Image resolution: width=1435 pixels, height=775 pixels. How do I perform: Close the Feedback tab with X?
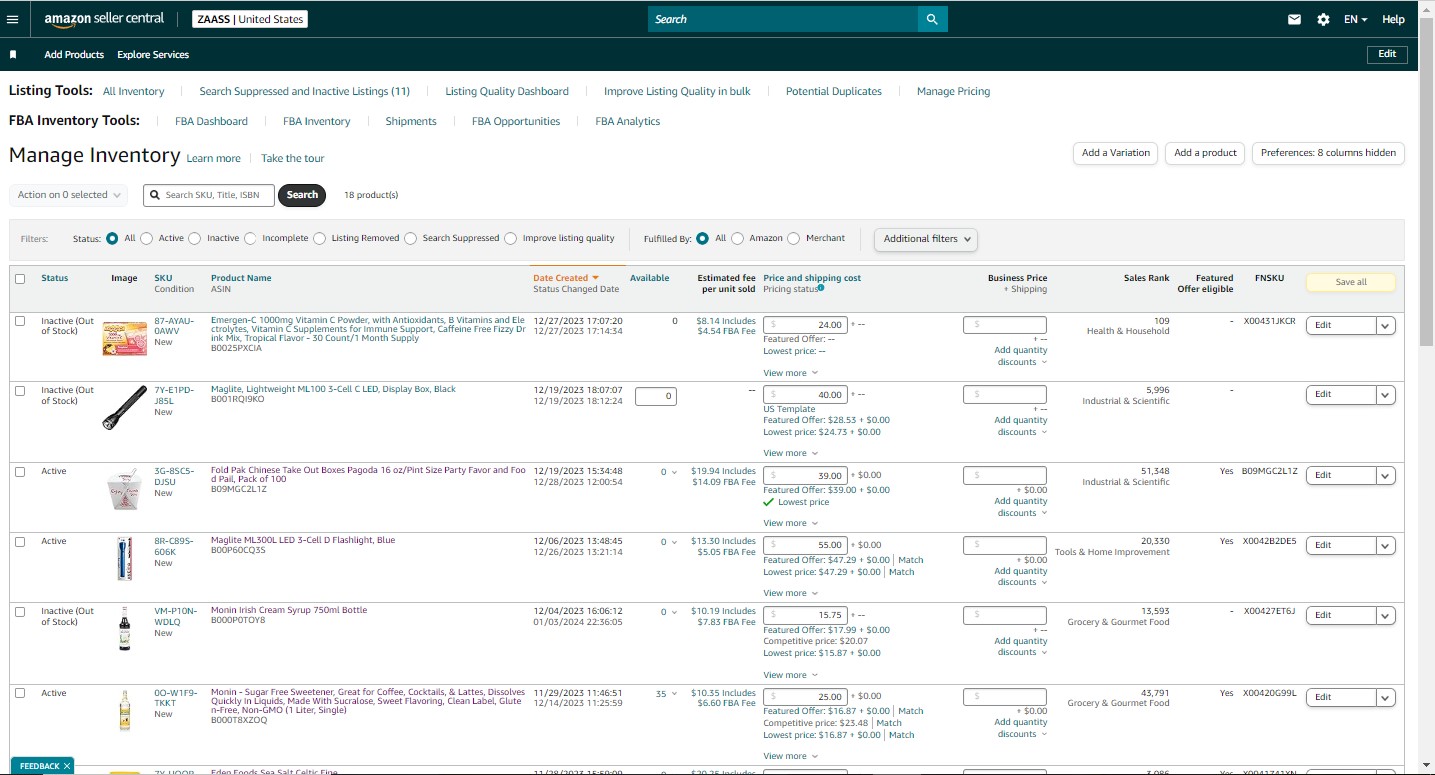click(x=67, y=766)
